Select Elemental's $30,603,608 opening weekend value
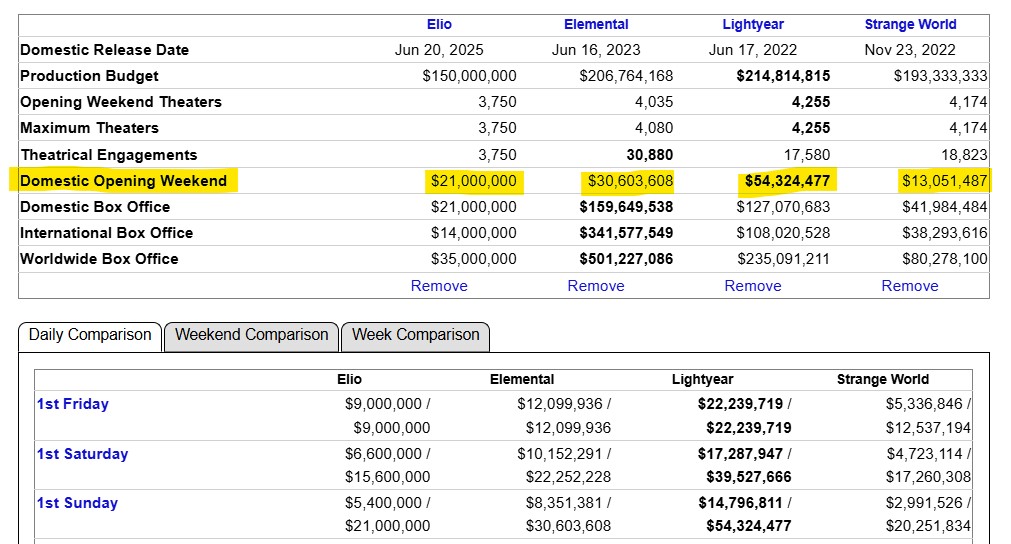This screenshot has height=544, width=1011. 630,181
